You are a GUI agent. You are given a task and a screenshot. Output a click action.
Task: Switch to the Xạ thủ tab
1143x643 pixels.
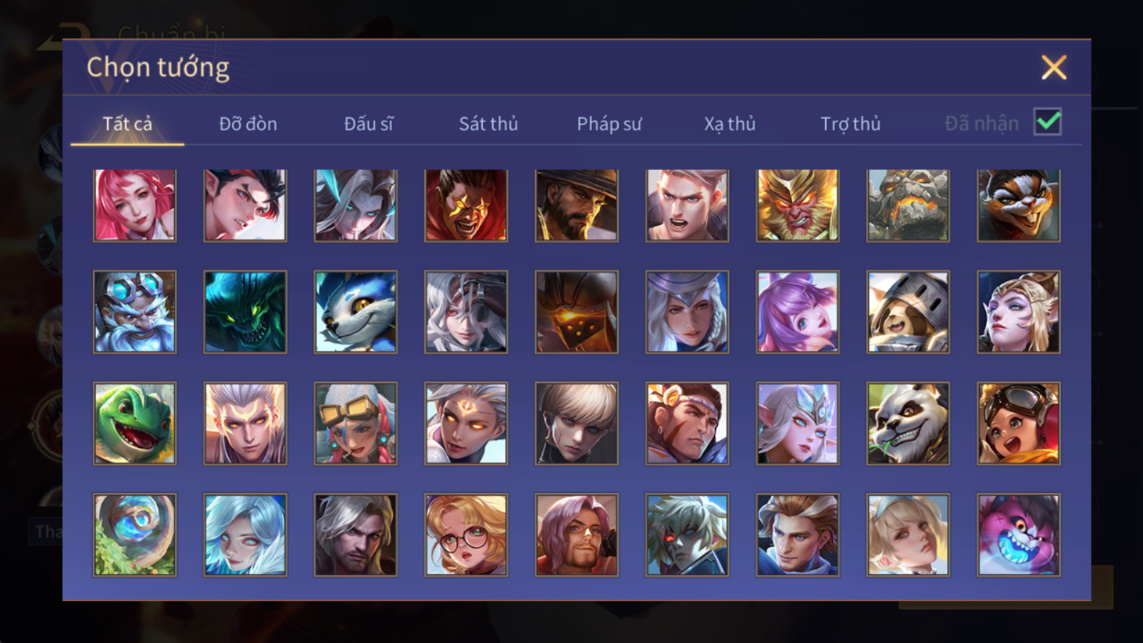(x=730, y=124)
